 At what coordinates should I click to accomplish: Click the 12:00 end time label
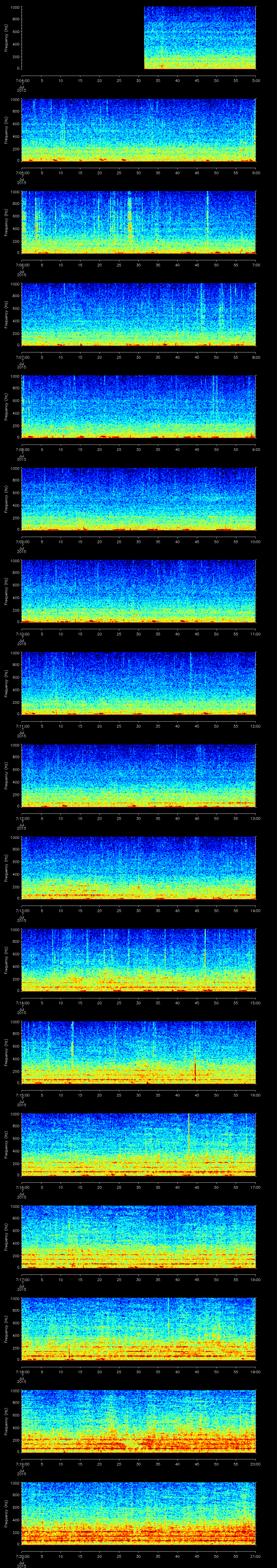point(256,726)
